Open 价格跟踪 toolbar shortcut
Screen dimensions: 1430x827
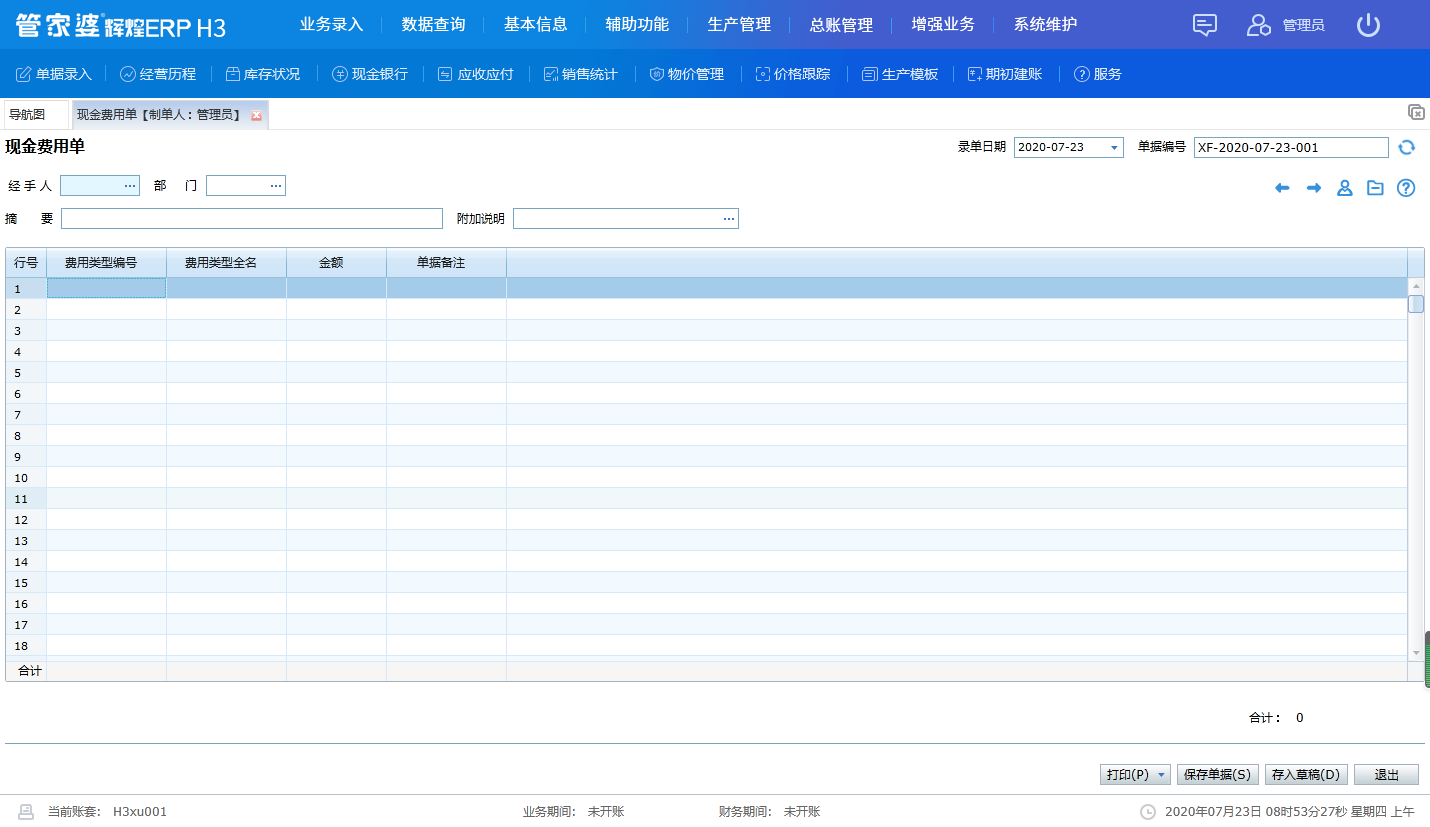click(x=792, y=74)
